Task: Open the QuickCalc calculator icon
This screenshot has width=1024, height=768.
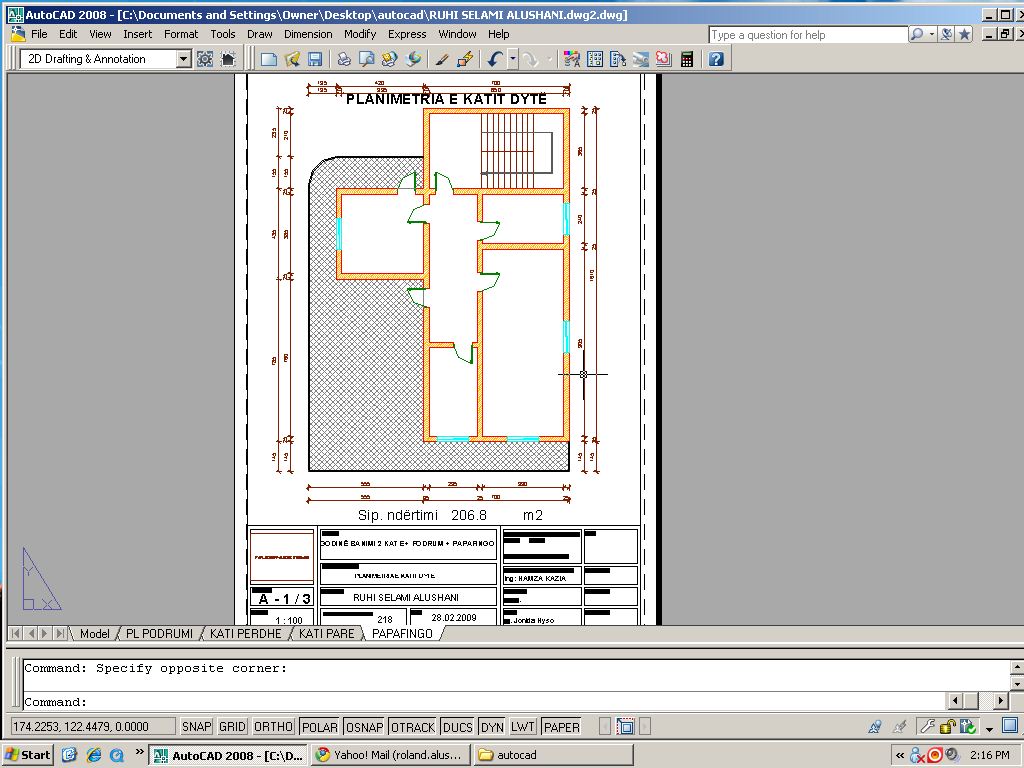Action: pos(687,59)
